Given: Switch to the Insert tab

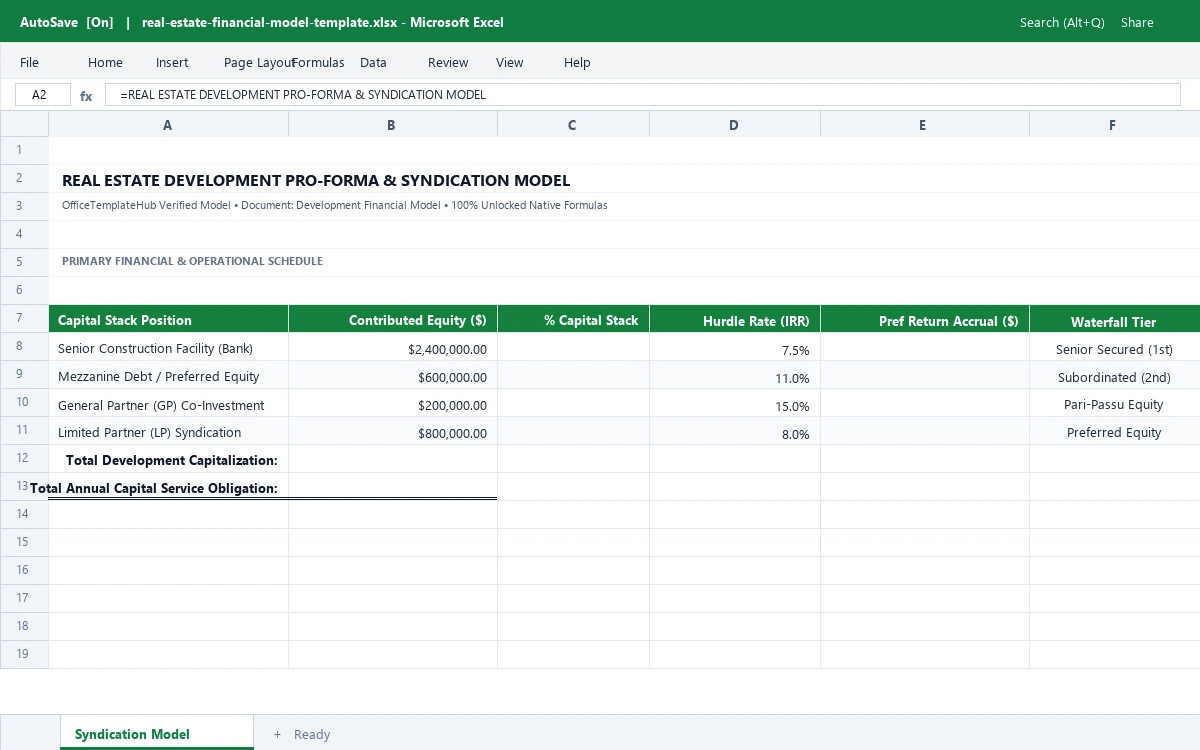Looking at the screenshot, I should (x=172, y=62).
